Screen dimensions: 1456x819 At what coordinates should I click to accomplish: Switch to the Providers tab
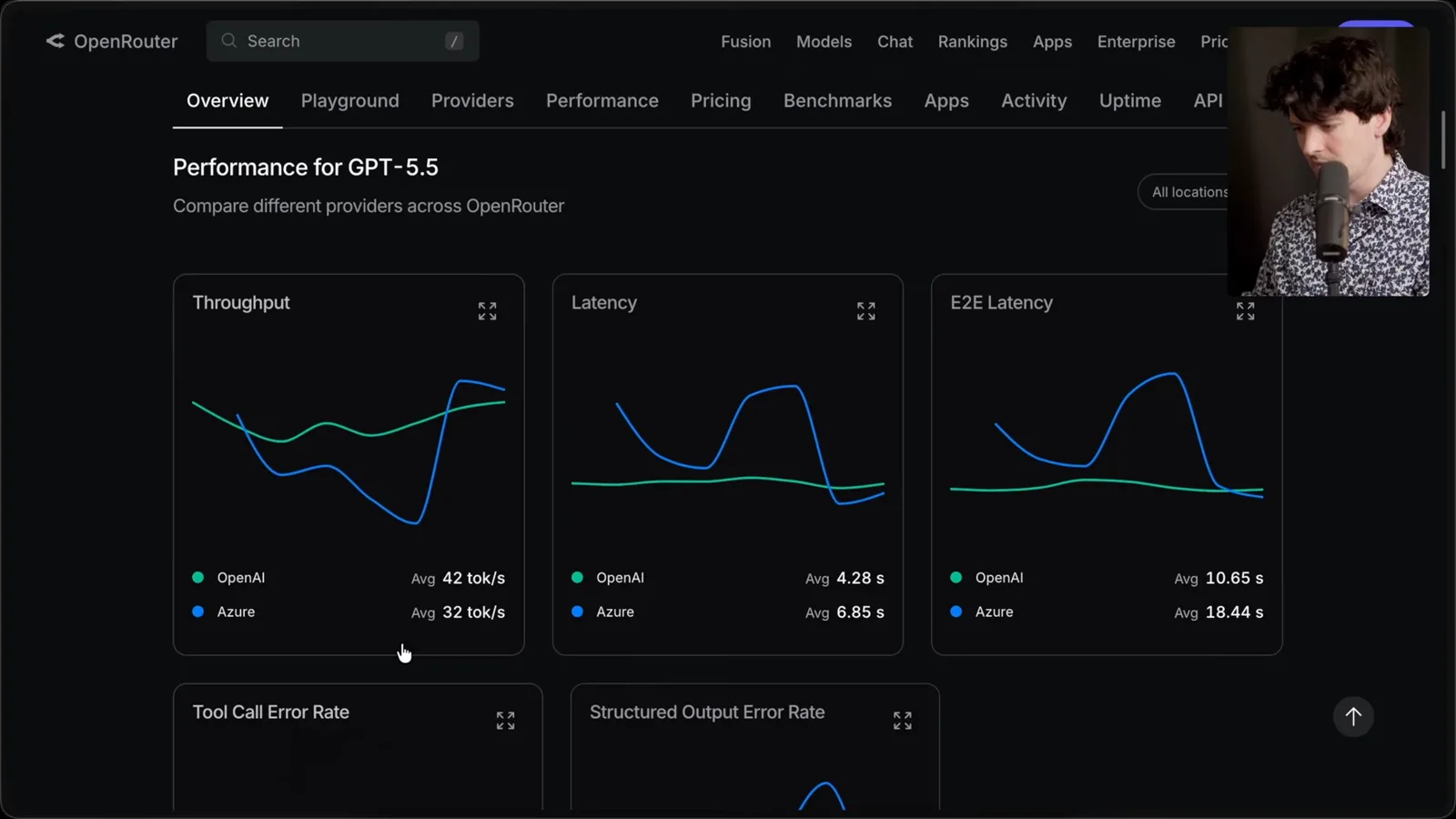472,101
